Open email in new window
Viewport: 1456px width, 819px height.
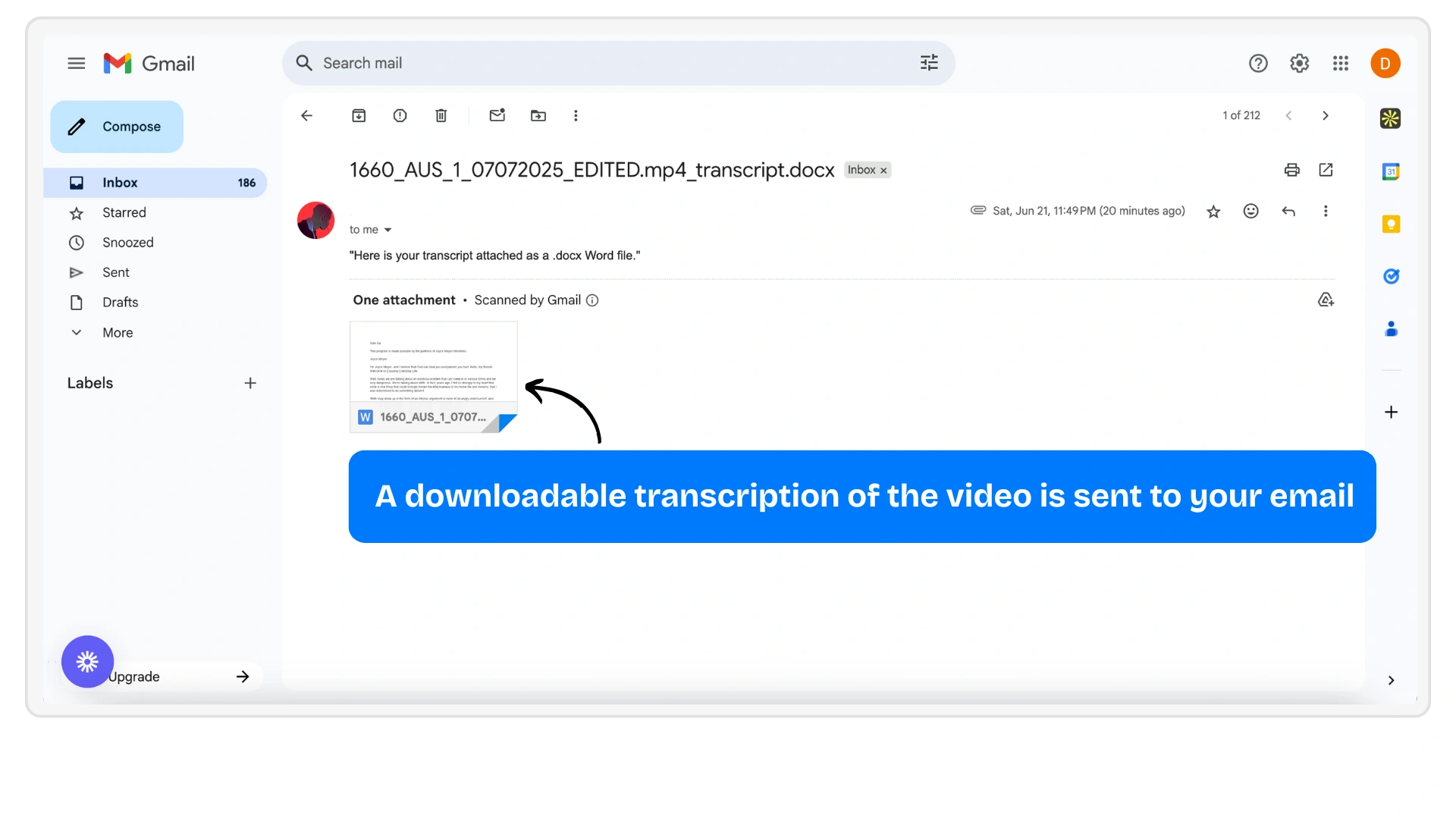click(1326, 170)
